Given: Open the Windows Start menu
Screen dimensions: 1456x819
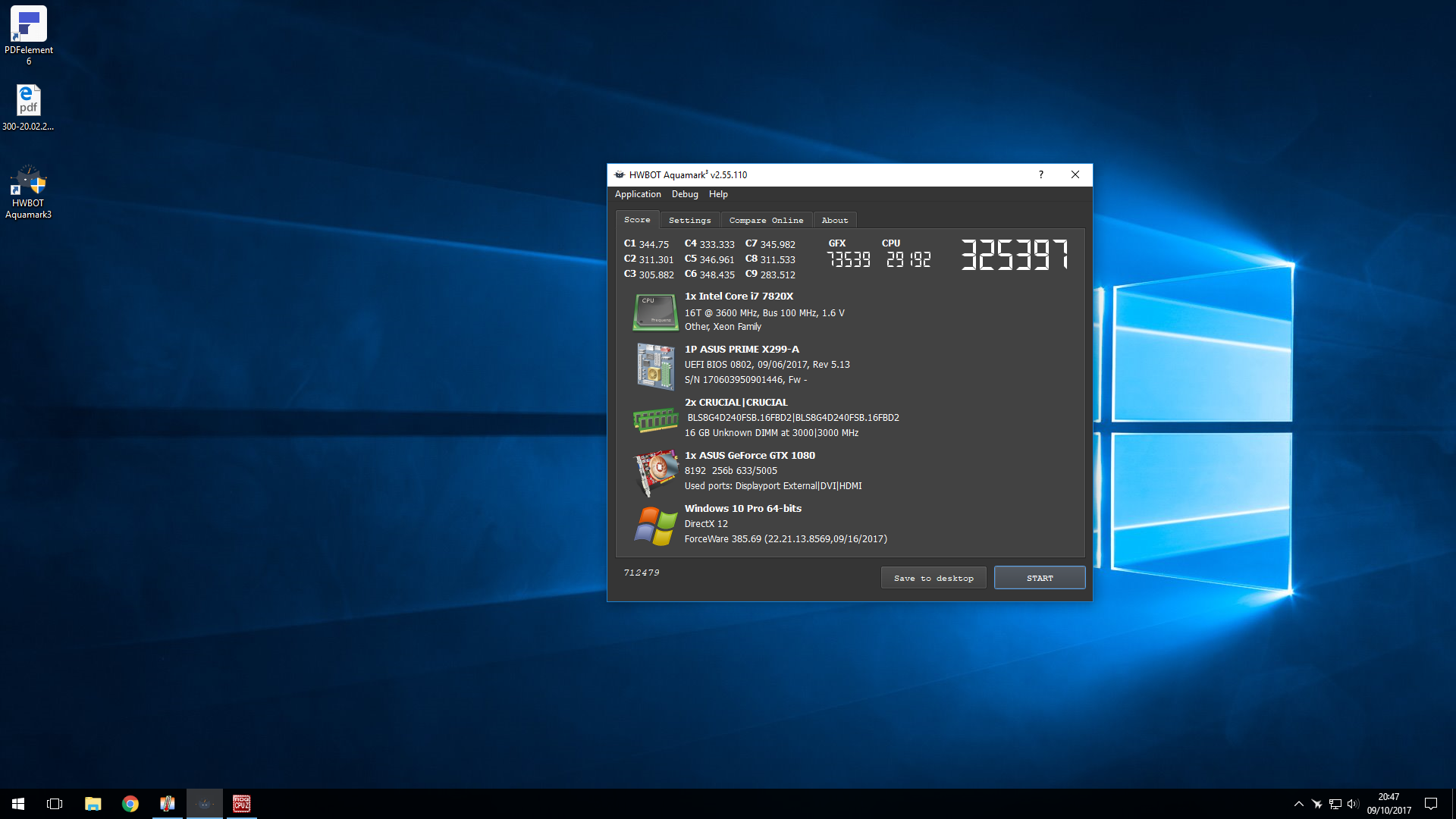Looking at the screenshot, I should coord(18,804).
